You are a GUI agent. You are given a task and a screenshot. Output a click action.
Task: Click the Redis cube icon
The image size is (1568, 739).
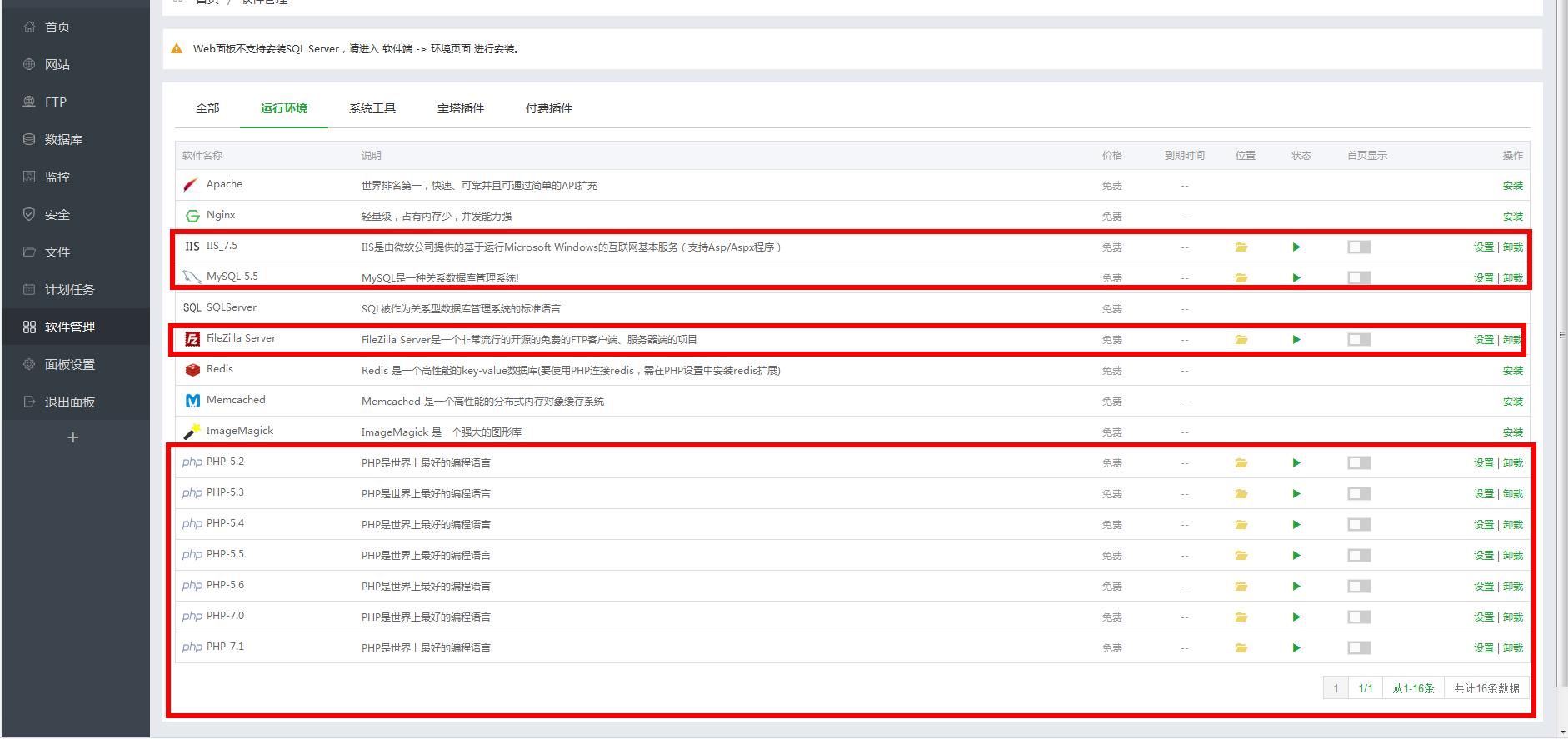coord(192,370)
